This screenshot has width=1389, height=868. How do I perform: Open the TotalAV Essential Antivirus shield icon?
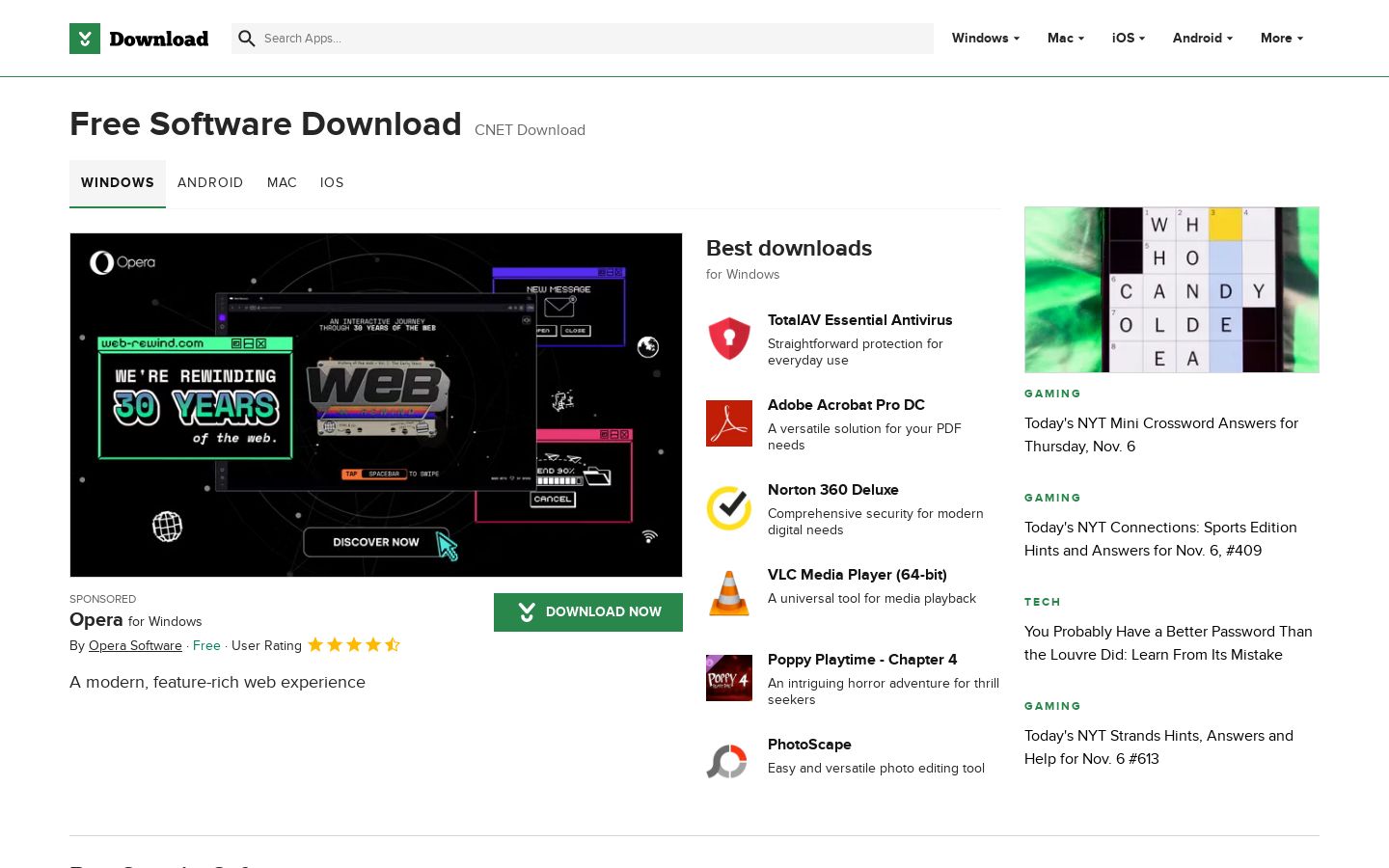click(729, 339)
